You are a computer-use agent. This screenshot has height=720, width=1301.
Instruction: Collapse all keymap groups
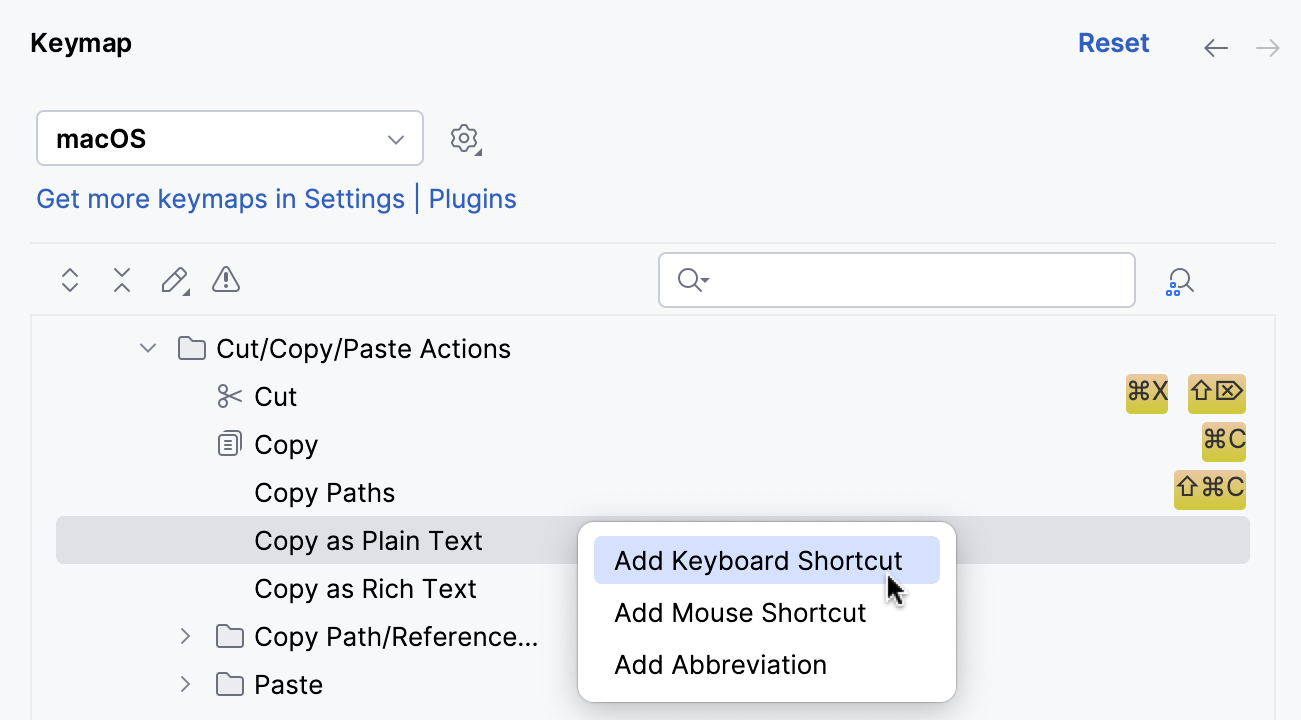[121, 280]
